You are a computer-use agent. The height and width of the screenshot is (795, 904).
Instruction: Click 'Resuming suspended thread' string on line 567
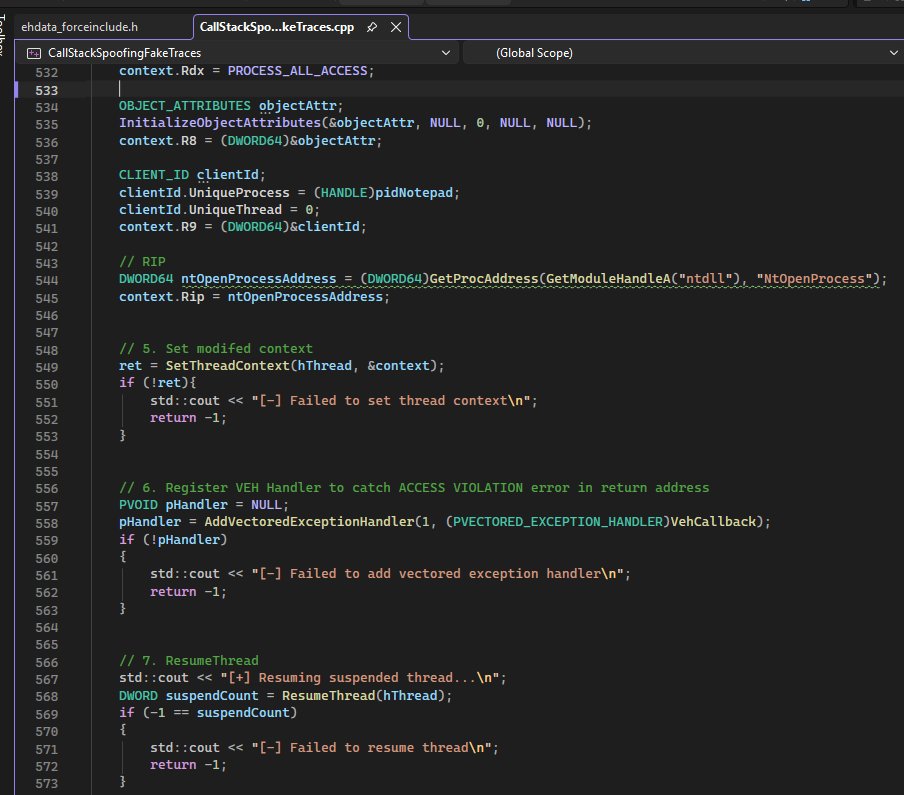[363, 677]
